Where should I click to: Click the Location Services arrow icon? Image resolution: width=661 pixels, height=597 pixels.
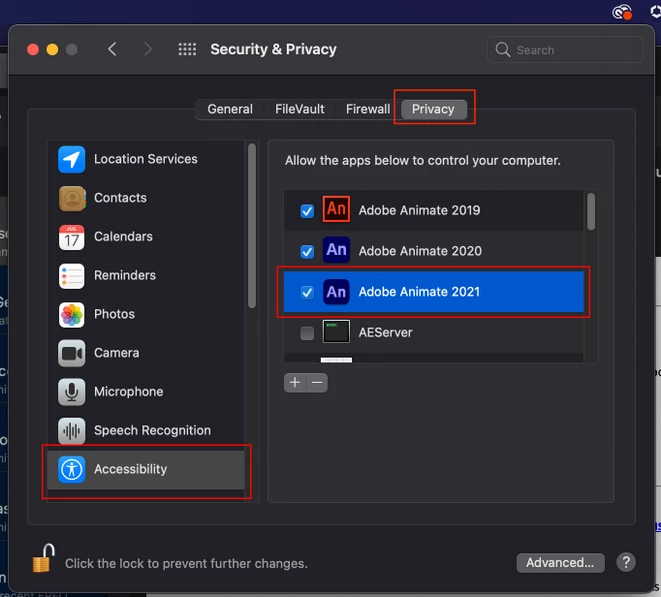click(x=72, y=159)
